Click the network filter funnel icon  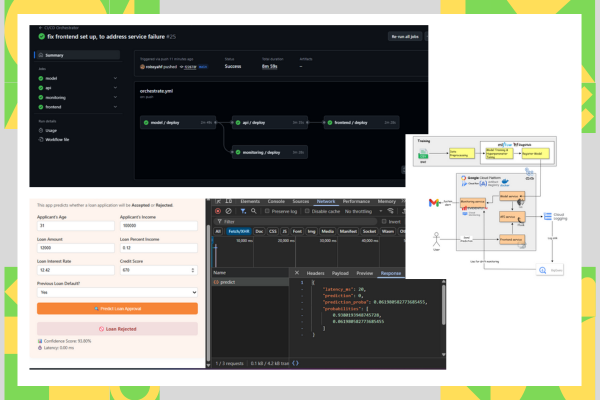[242, 211]
